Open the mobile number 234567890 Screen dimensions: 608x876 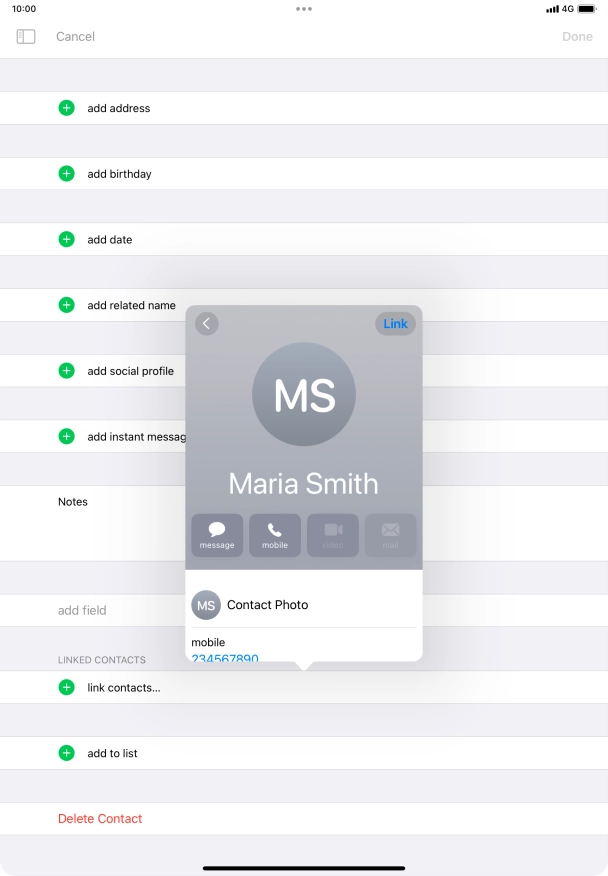click(225, 658)
